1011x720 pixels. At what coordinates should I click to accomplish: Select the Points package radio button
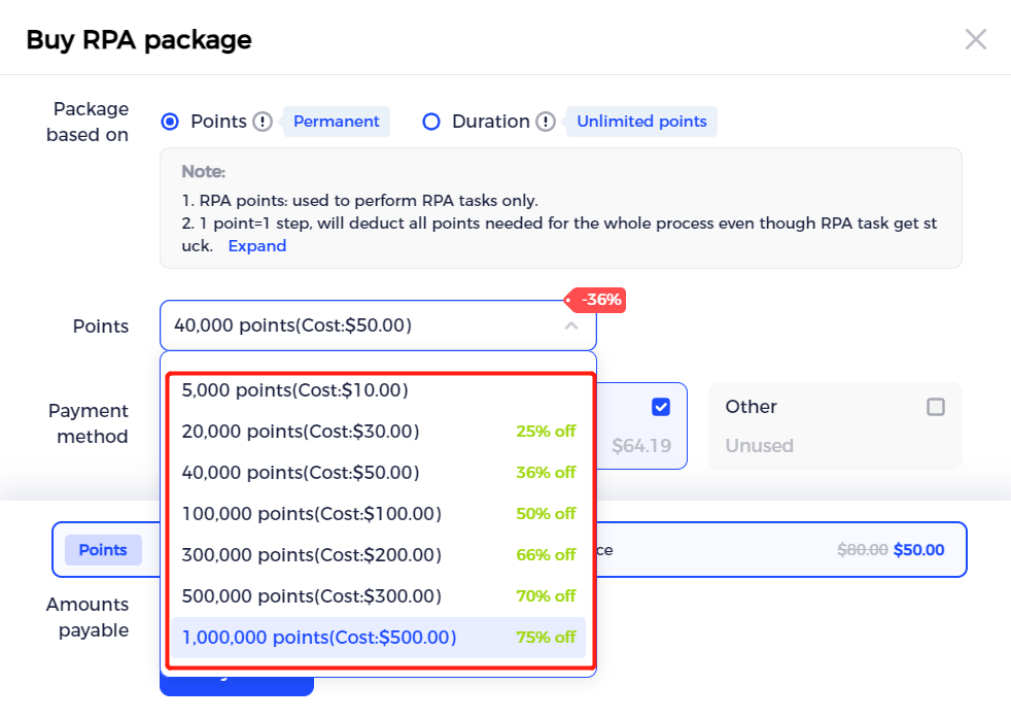170,121
